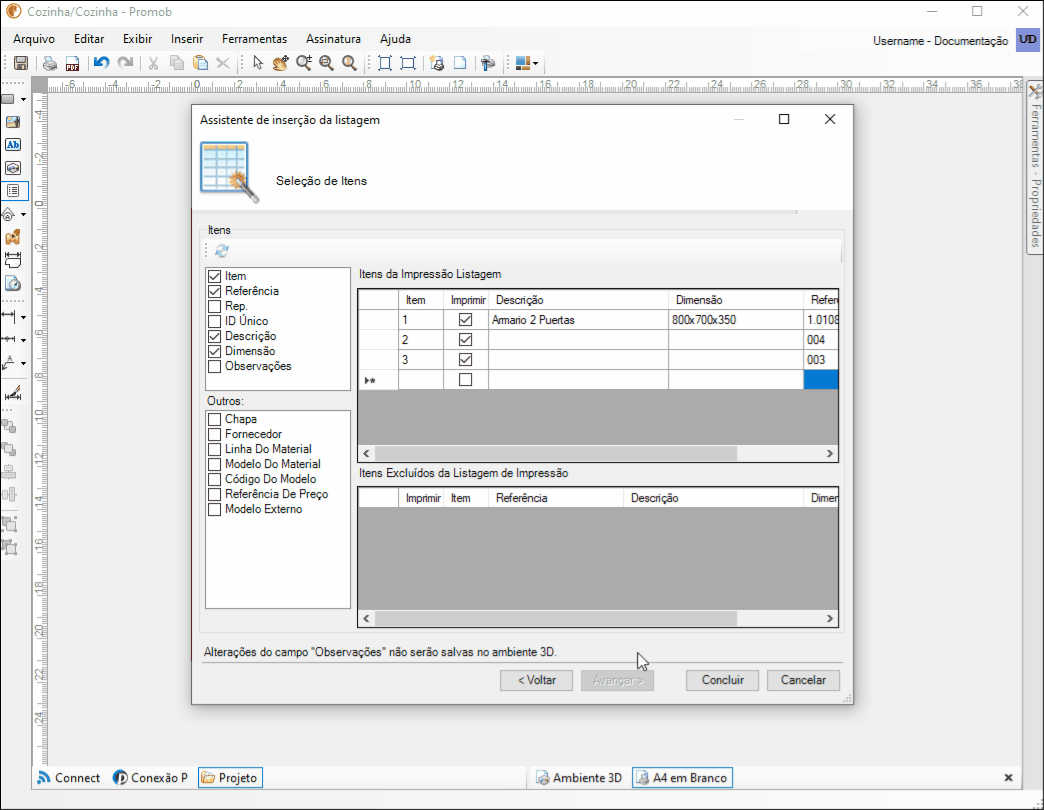Insert image tool in left sidebar
Image resolution: width=1044 pixels, height=810 pixels.
(13, 122)
